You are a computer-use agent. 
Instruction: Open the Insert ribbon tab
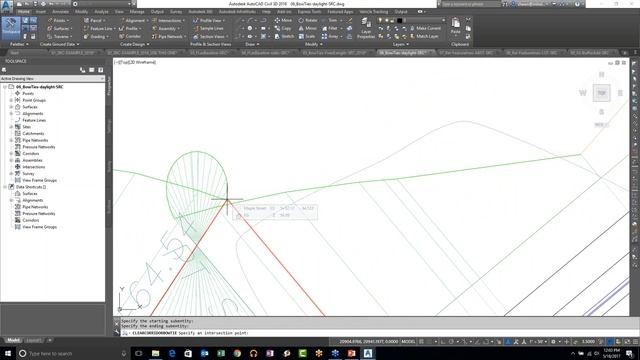tap(41, 12)
